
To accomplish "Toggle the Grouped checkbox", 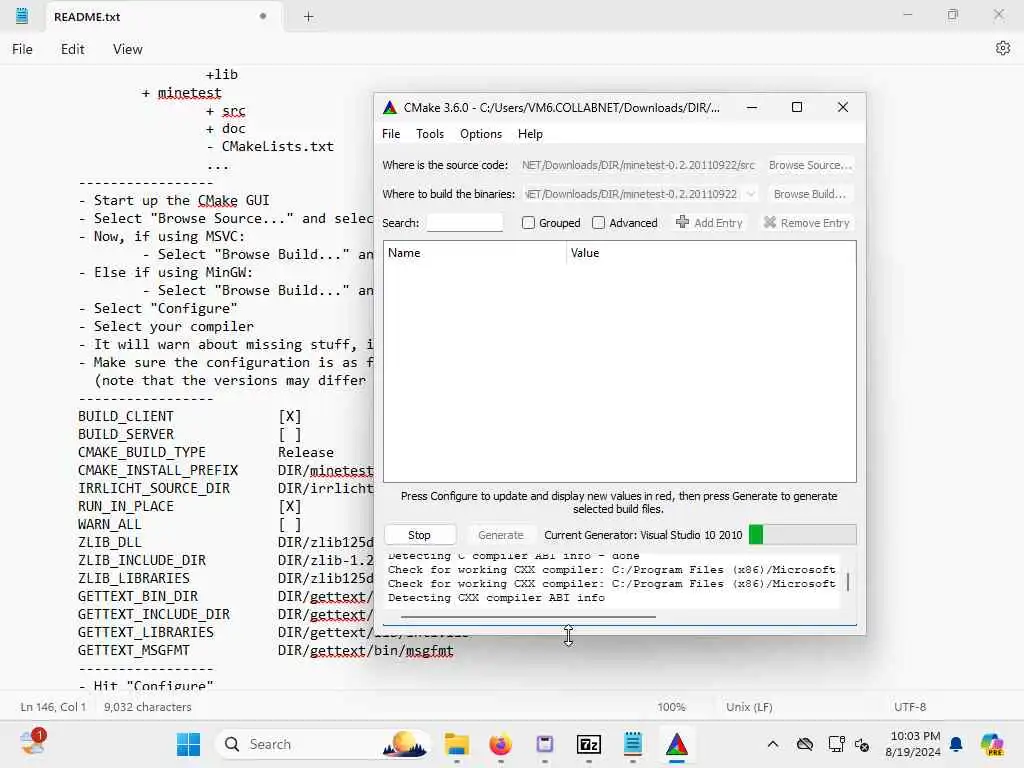I will tap(528, 223).
